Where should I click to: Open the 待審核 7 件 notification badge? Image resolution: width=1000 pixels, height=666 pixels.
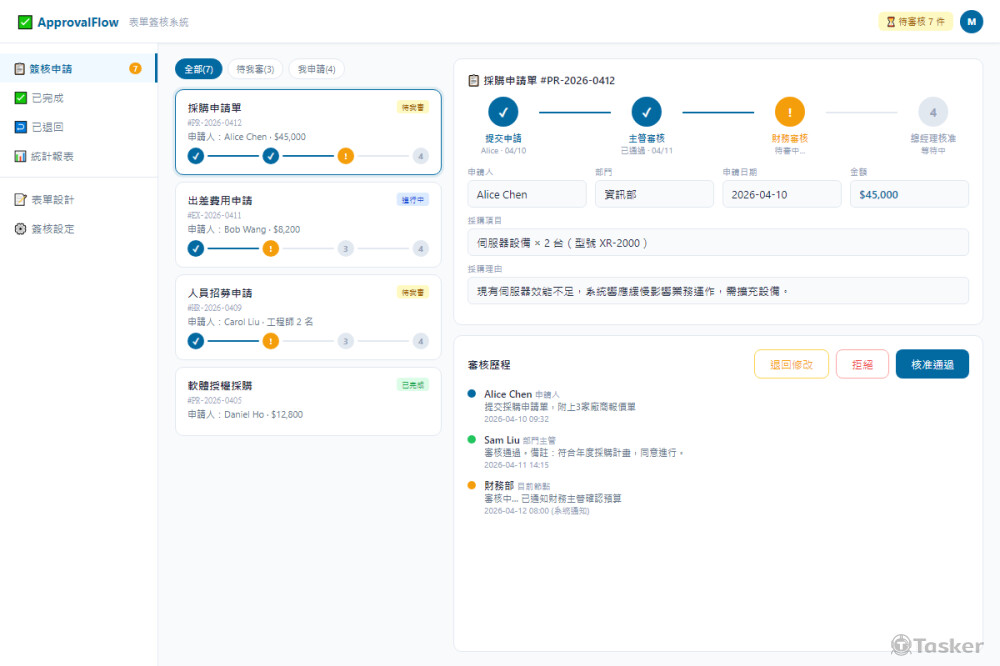916,20
